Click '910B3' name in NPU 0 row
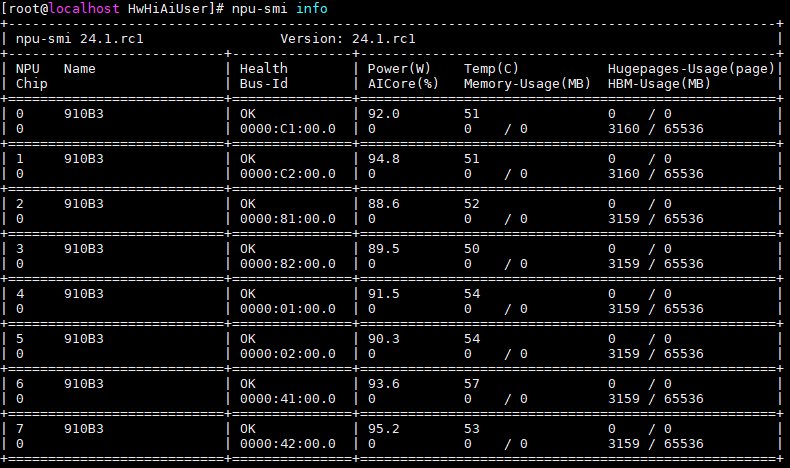The height and width of the screenshot is (468, 790). tap(84, 114)
